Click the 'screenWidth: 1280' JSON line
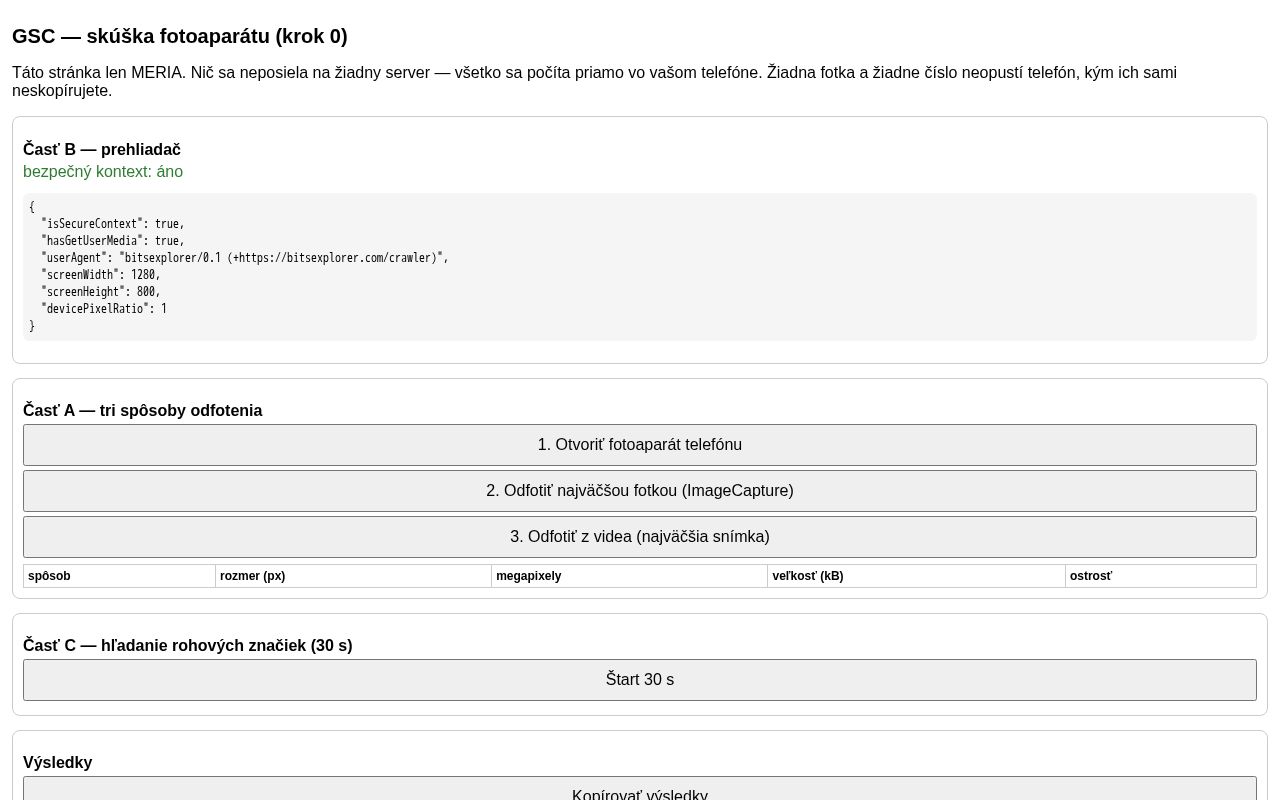This screenshot has height=800, width=1280. click(x=101, y=275)
